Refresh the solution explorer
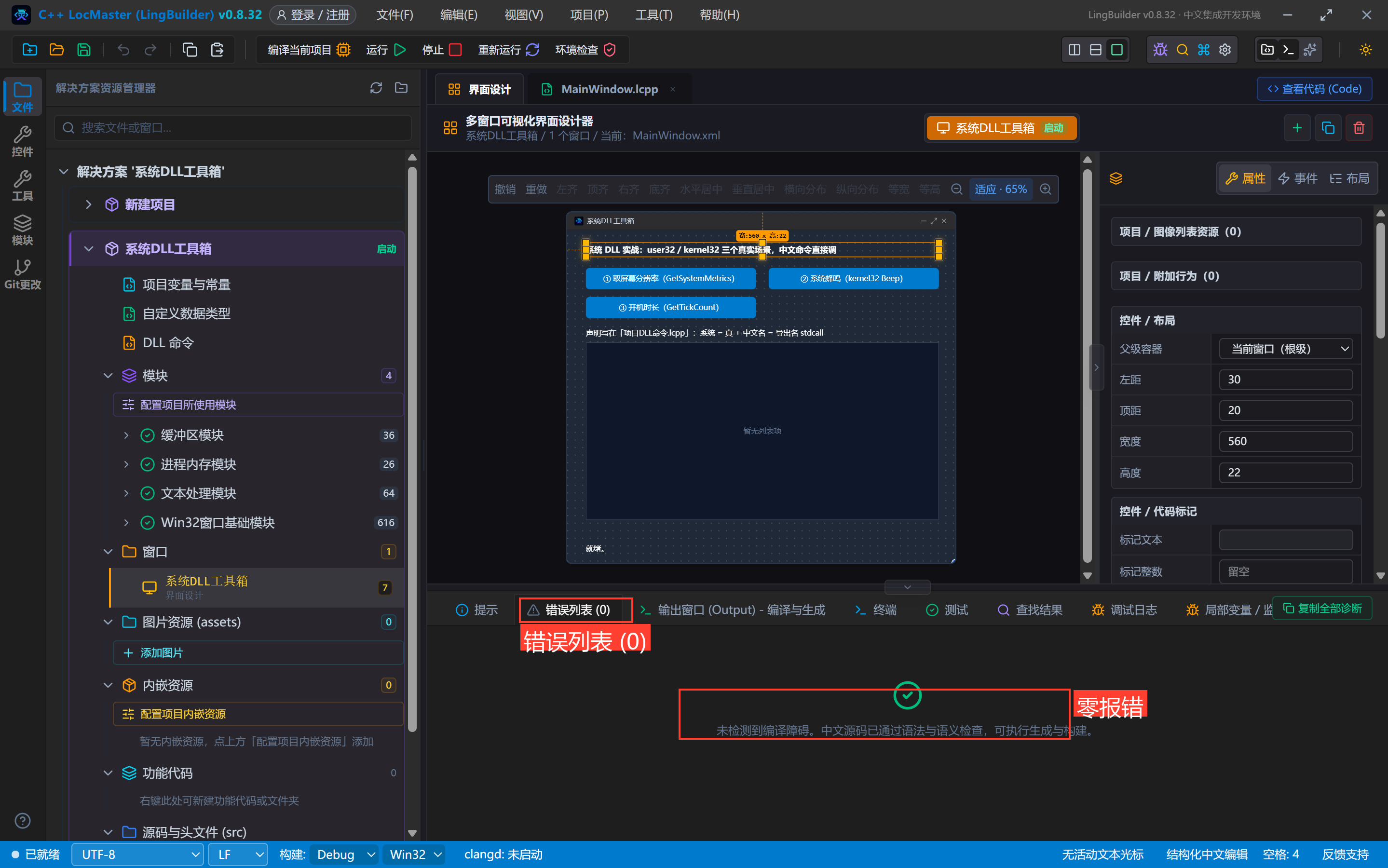1388x868 pixels. click(x=376, y=88)
